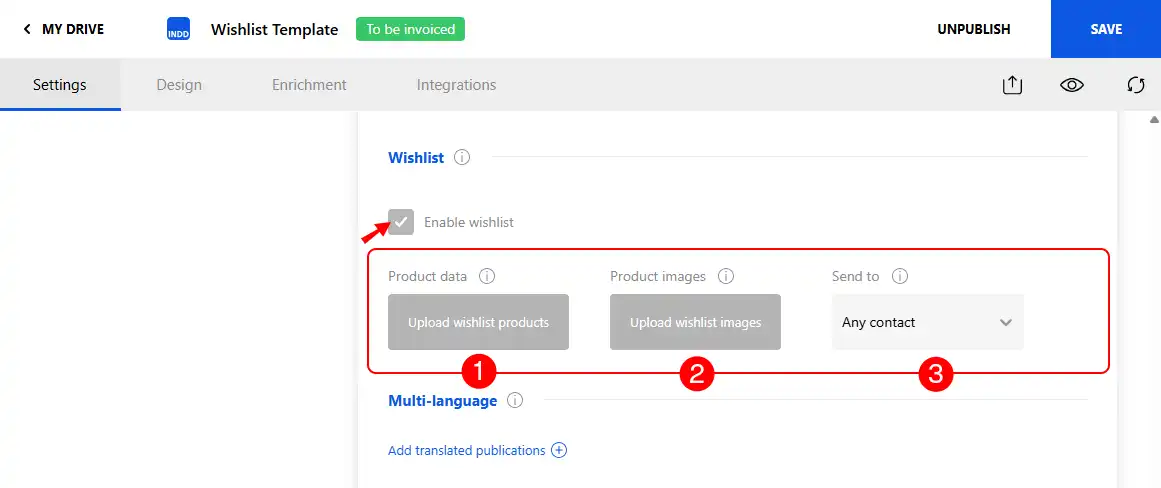Click Upload wishlist products button
Screen dimensions: 1161x488
478,322
